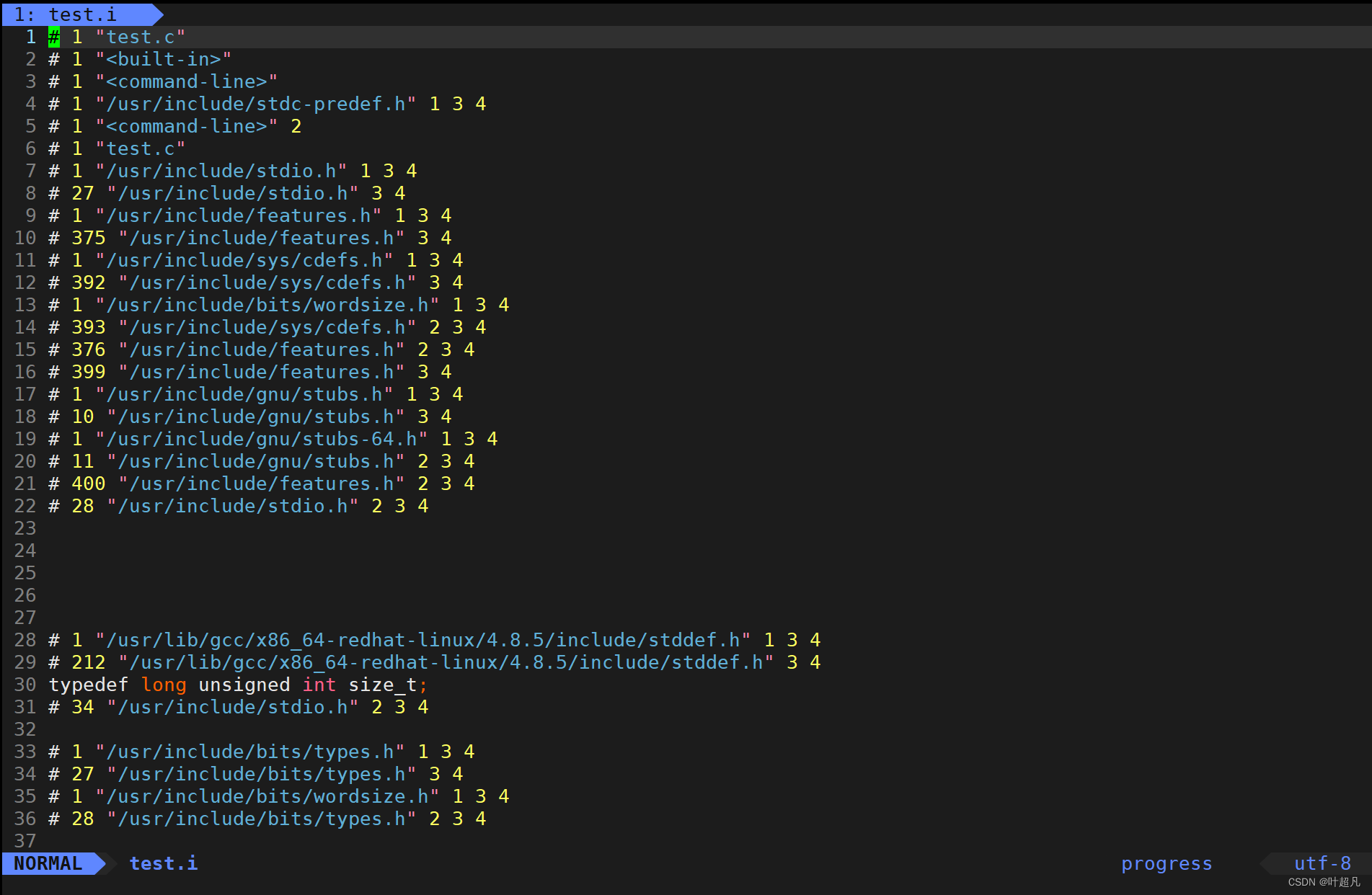The width and height of the screenshot is (1372, 895).
Task: Click the stdio.h path on line 7
Action: [221, 171]
